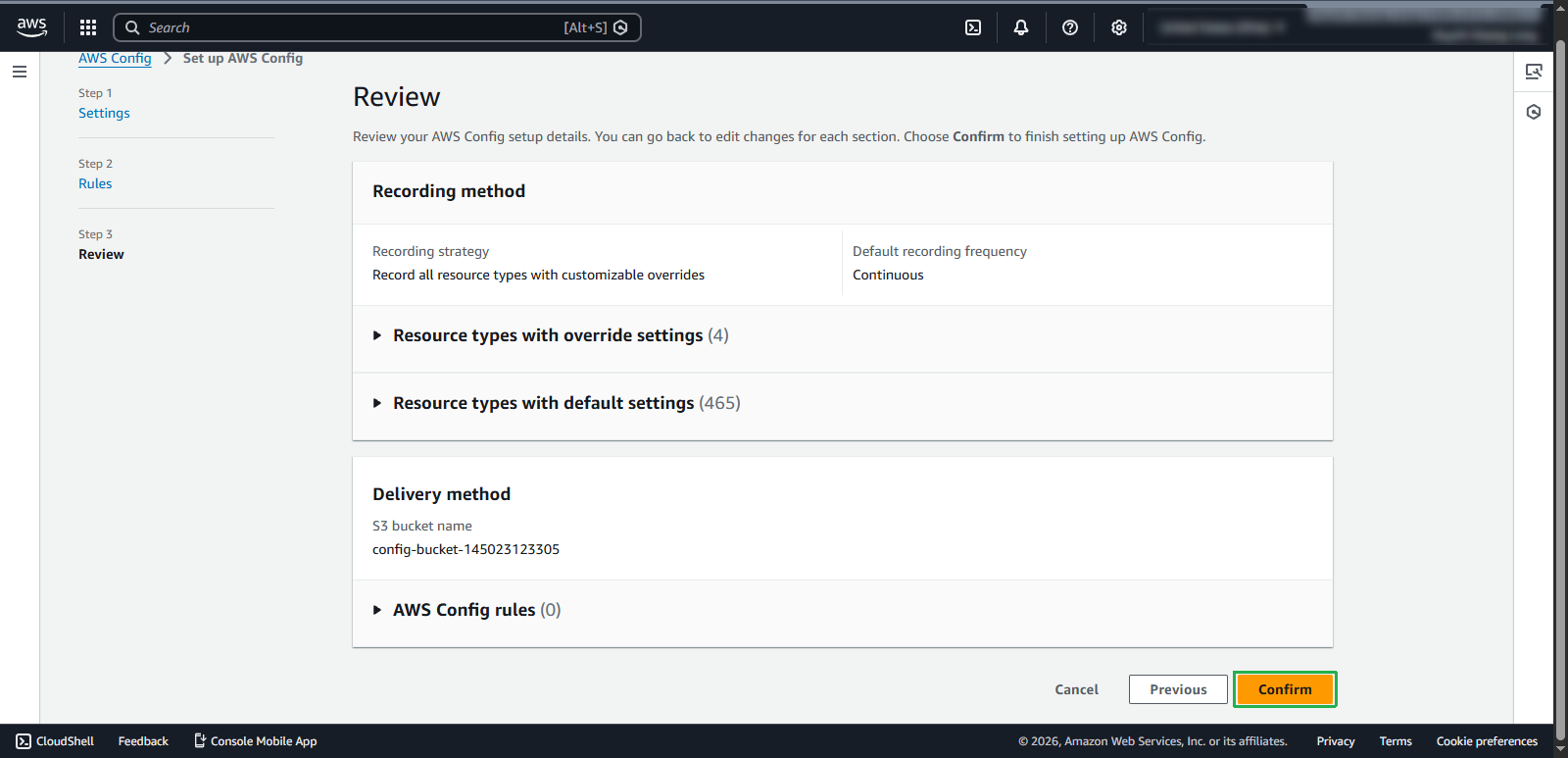The height and width of the screenshot is (758, 1568).
Task: Open the help question mark menu
Action: coord(1070,27)
